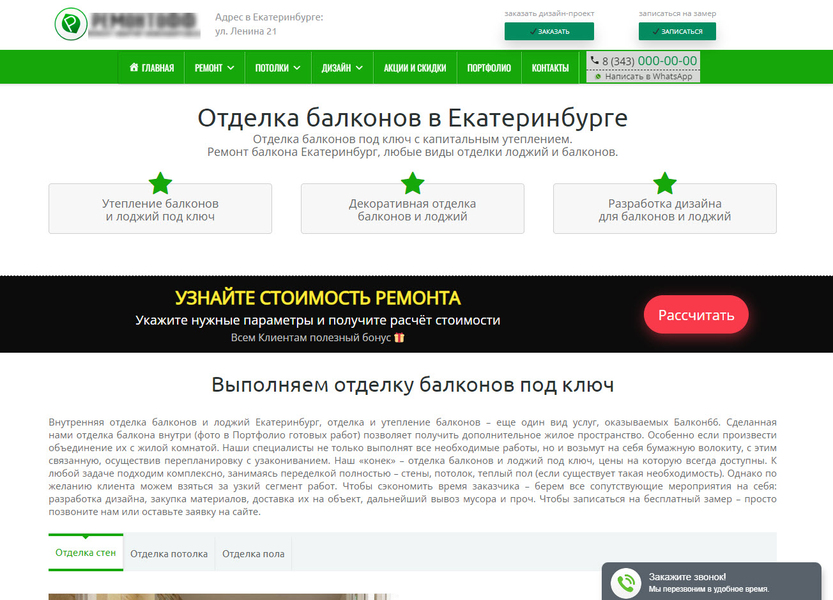Click the заказать дизайн-проект label
Image resolution: width=833 pixels, height=600 pixels.
click(x=549, y=13)
